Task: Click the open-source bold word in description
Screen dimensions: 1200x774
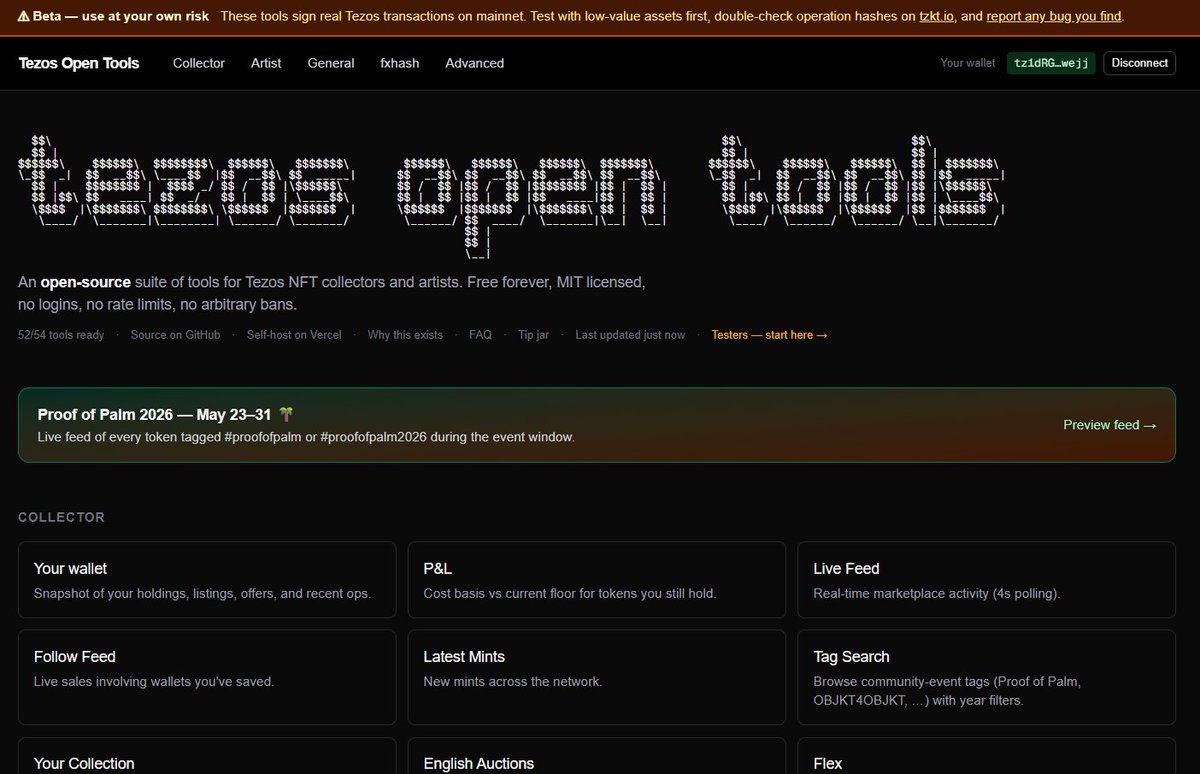Action: pyautogui.click(x=87, y=282)
